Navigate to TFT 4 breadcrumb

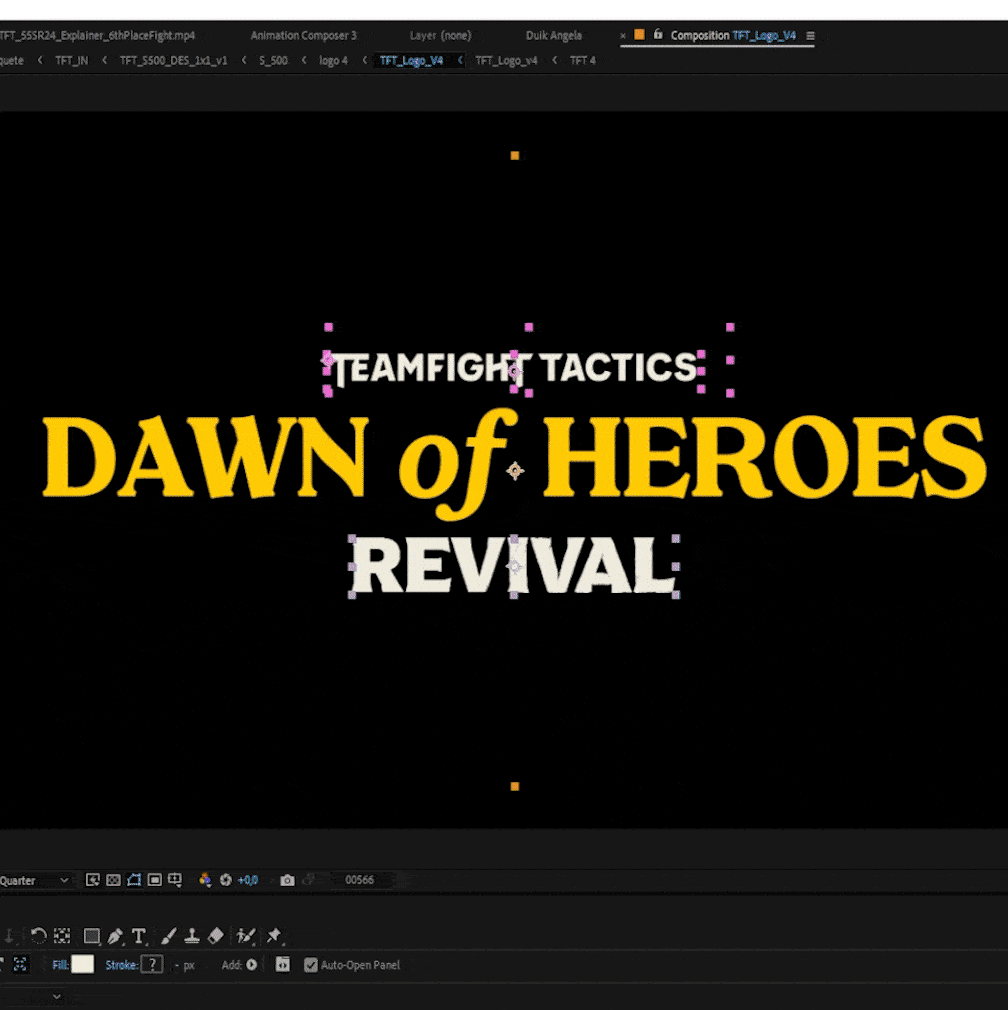tap(583, 61)
